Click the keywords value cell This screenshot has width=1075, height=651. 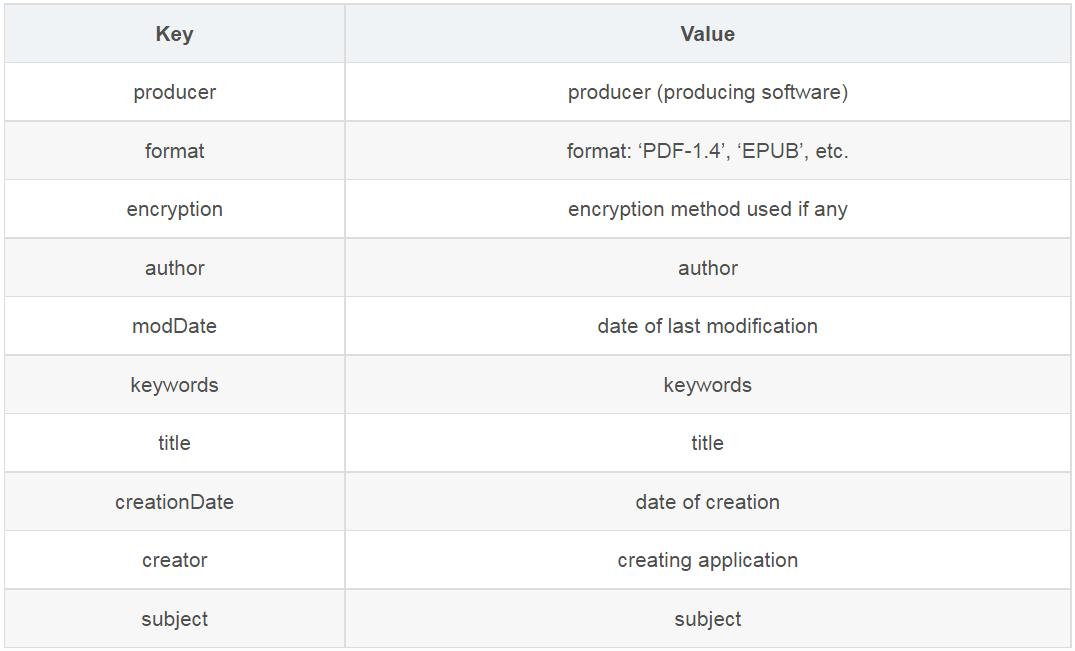tap(707, 385)
